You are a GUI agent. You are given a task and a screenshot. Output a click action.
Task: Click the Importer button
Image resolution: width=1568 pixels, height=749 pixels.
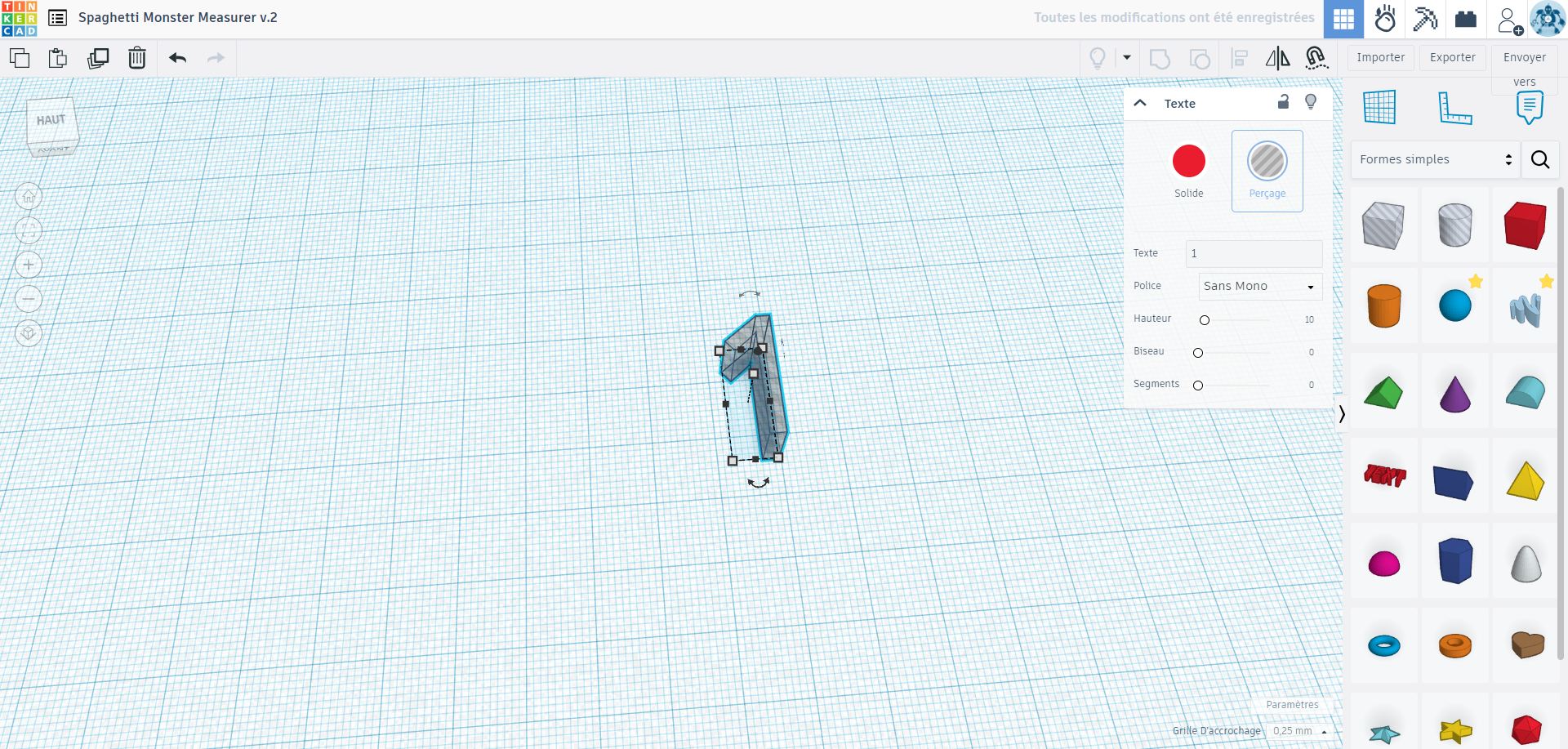1381,57
